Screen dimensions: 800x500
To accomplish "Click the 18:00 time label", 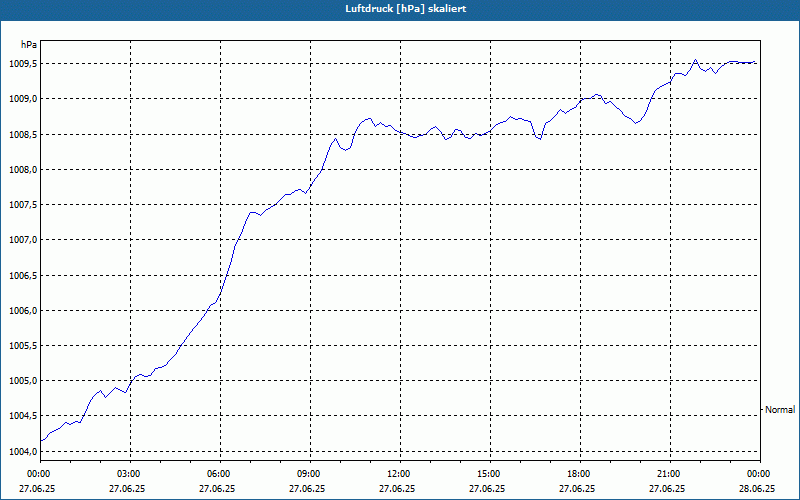I will click(580, 474).
